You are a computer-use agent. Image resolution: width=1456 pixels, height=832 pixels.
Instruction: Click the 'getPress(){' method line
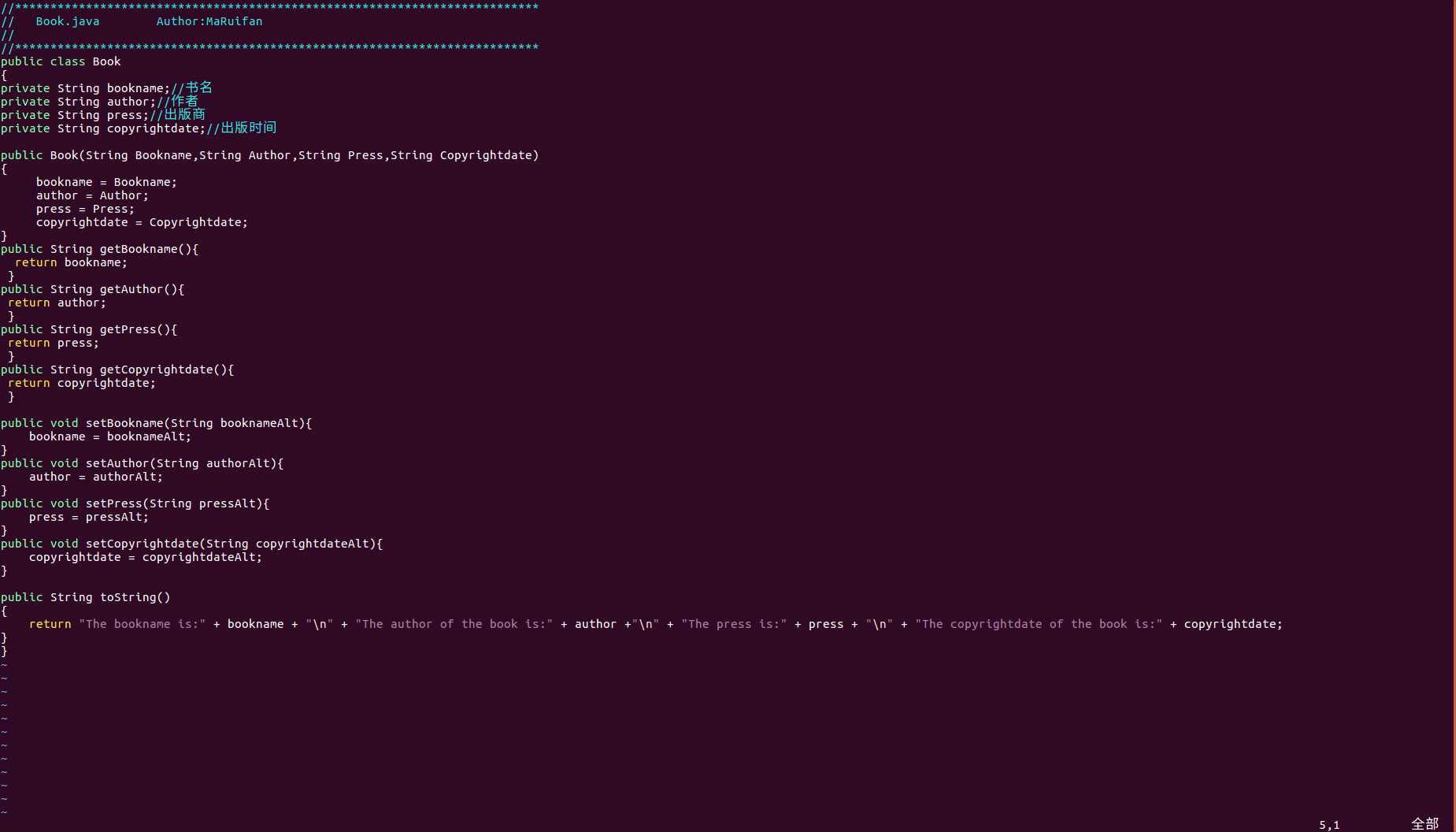click(89, 329)
